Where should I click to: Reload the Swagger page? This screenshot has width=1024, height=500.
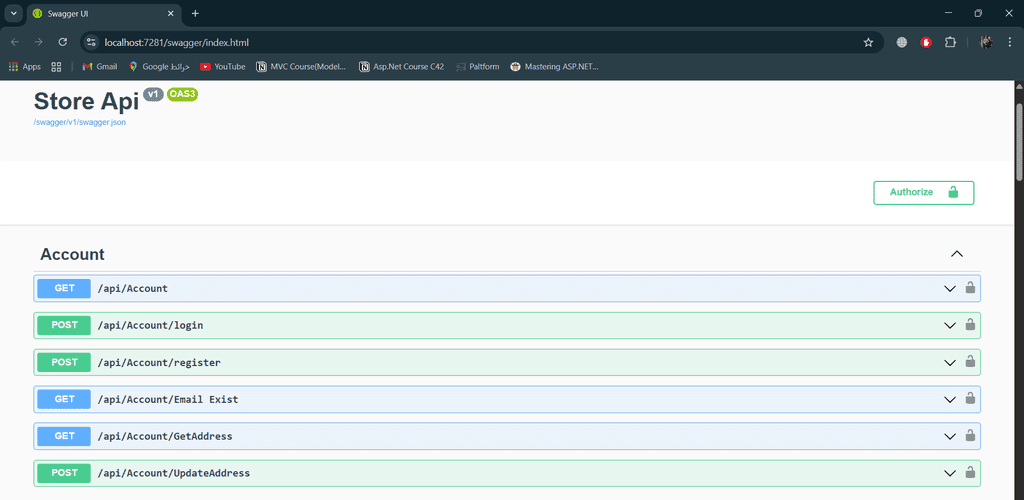click(63, 42)
